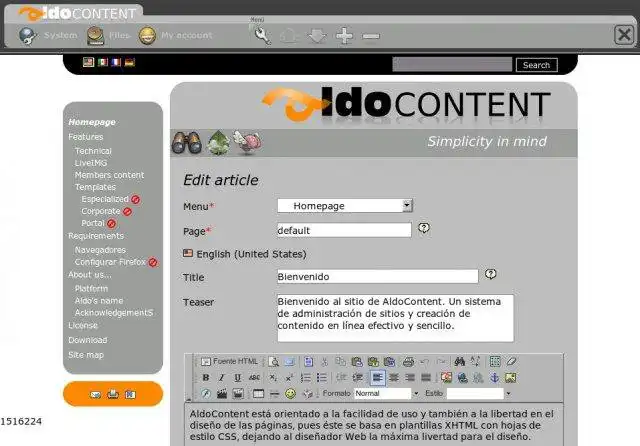Screen dimensions: 640x446
Task: Open the System menu in top bar
Action: point(48,36)
